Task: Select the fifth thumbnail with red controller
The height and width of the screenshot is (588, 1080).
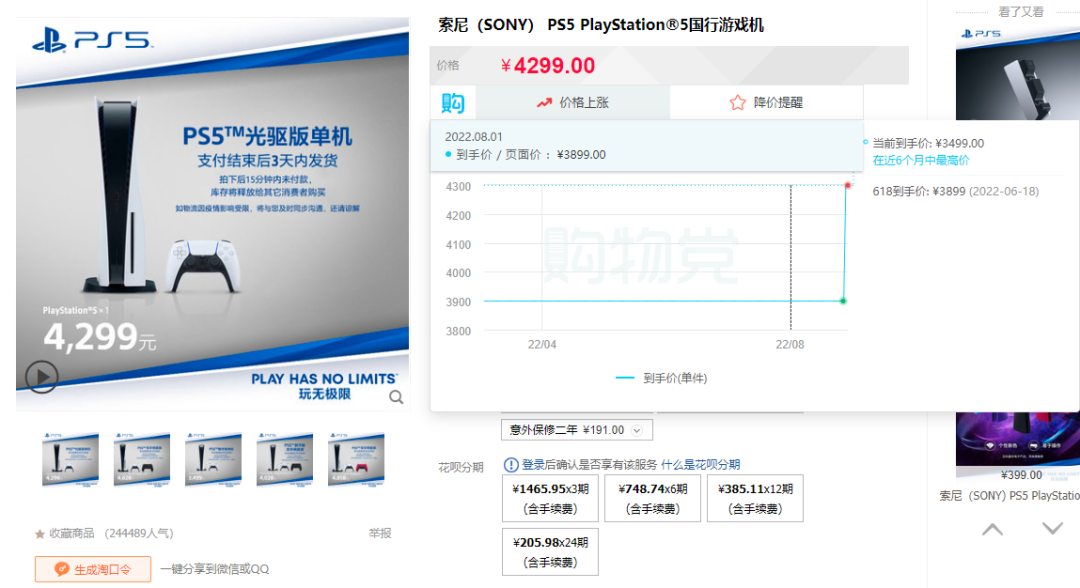Action: [356, 459]
